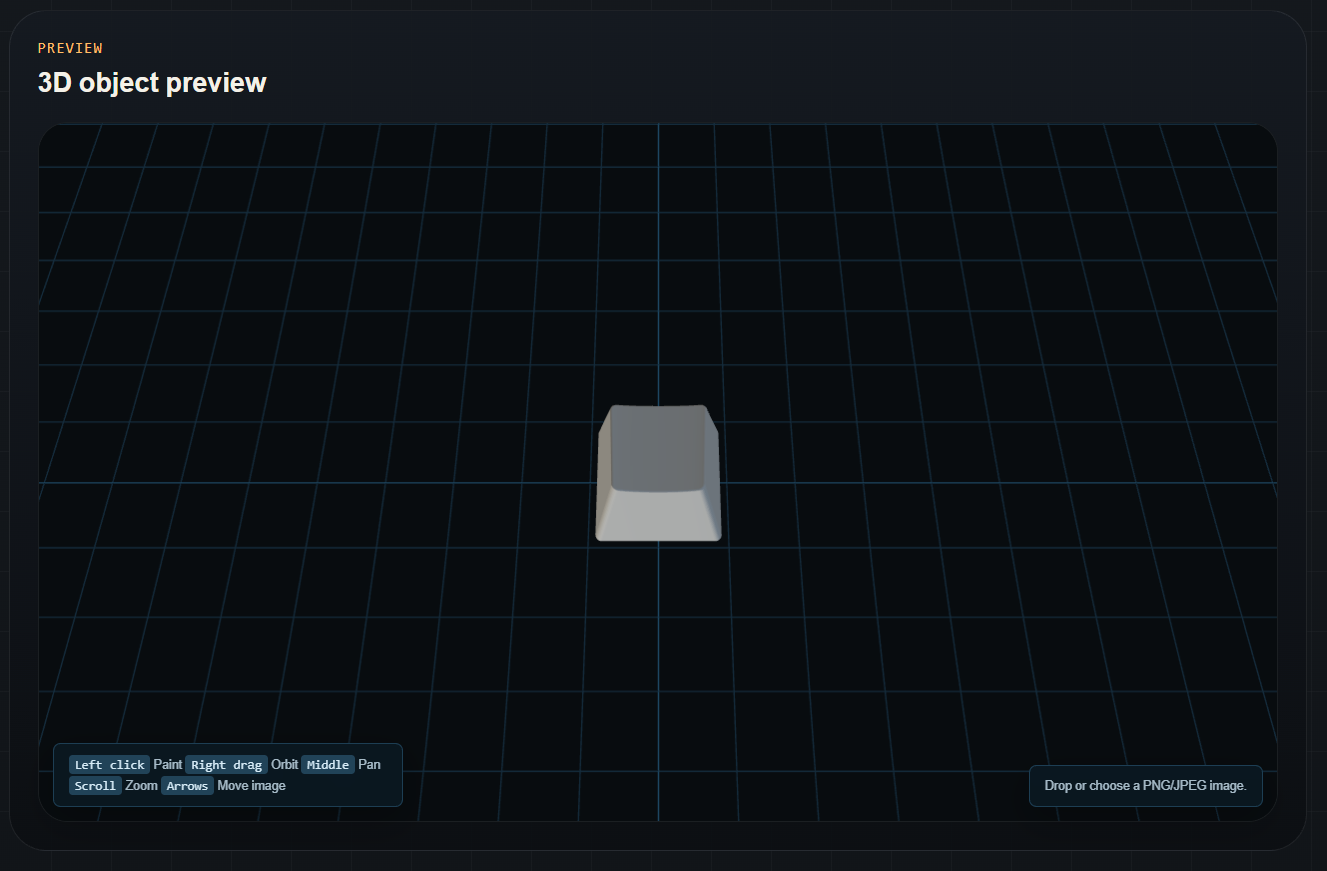Click the "Middle" key hint badge

(x=328, y=765)
